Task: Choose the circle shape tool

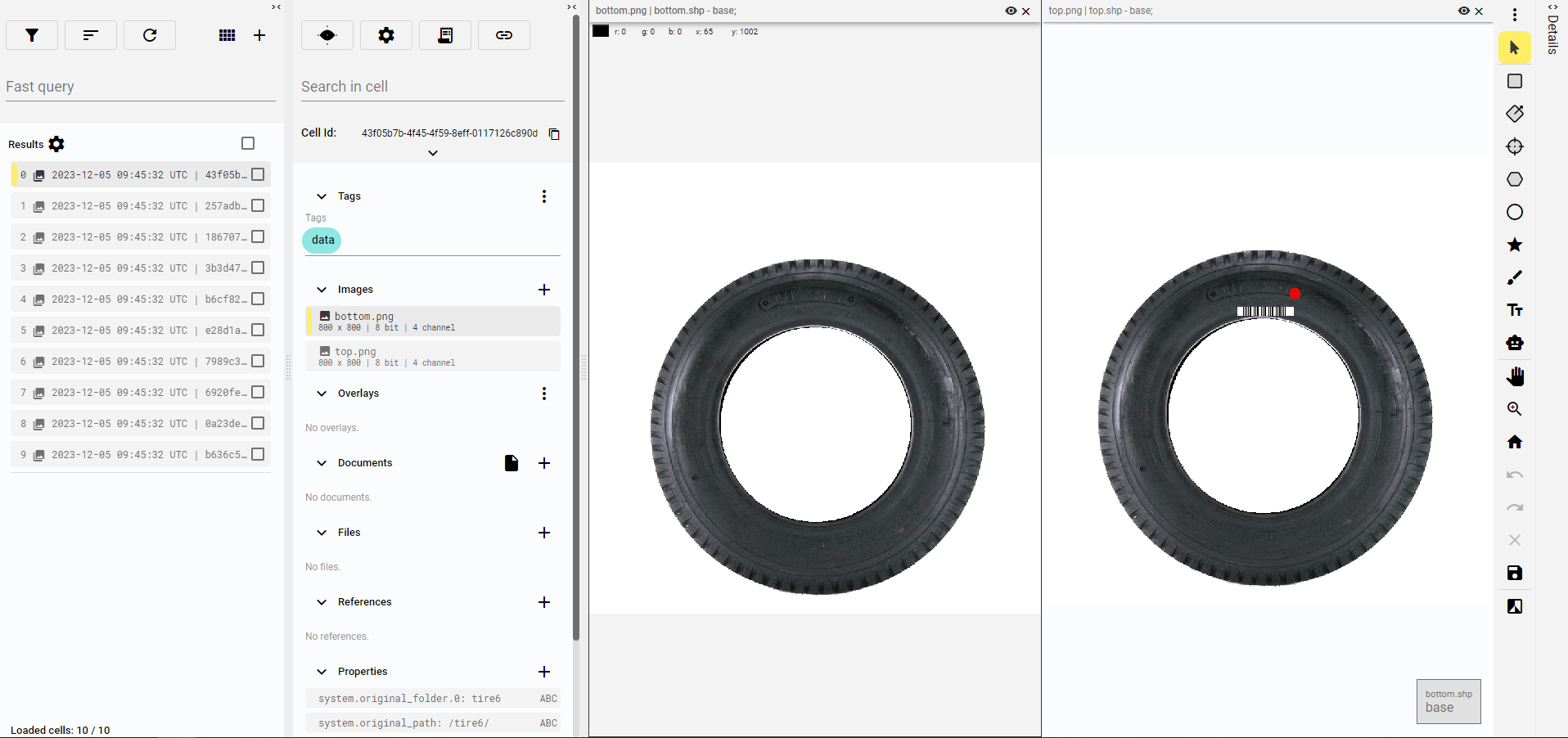Action: (x=1514, y=212)
